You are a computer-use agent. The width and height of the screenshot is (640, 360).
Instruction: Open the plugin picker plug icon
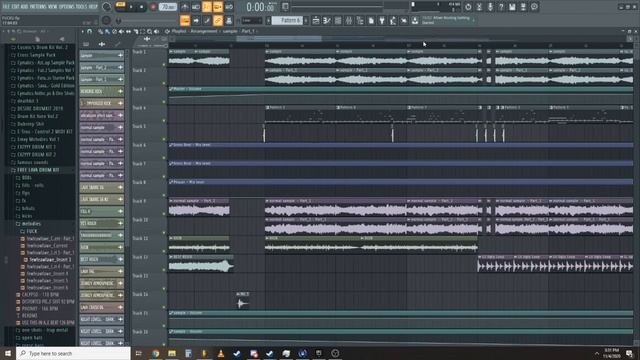pos(382,20)
